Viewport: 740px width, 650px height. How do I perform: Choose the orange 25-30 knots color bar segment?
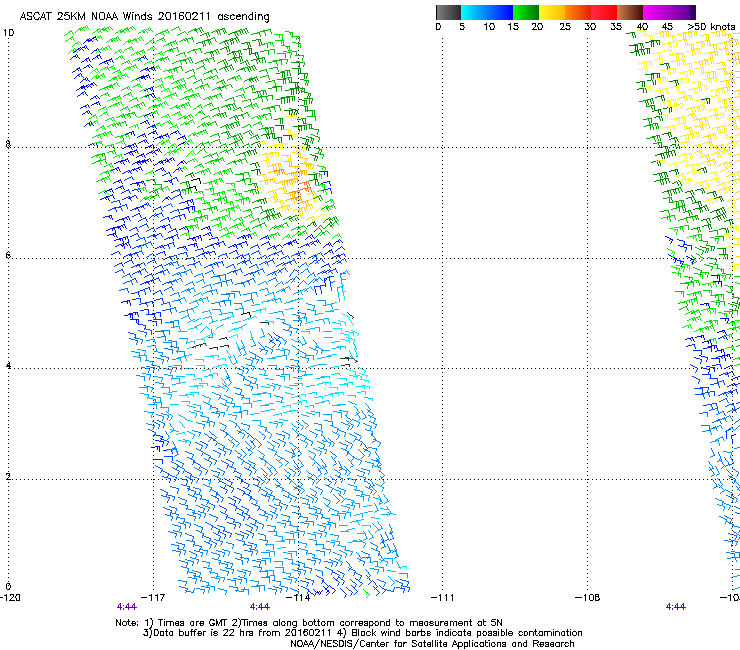tap(578, 12)
